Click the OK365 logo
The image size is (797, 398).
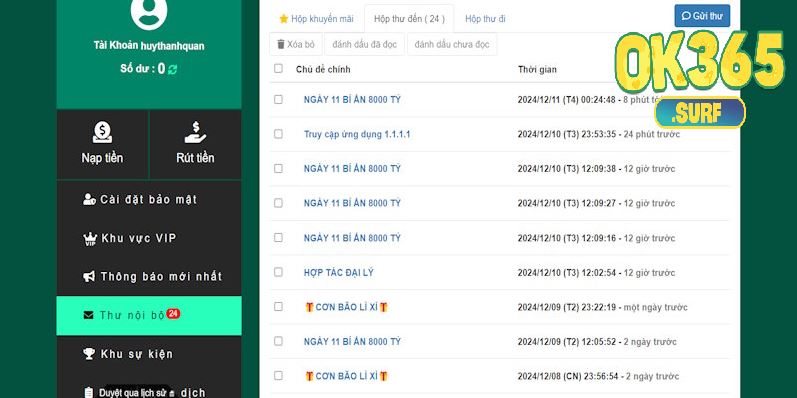(x=700, y=79)
